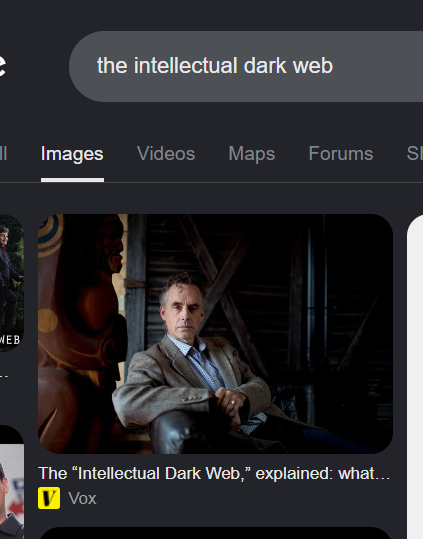Open the Vox article title link
Image resolution: width=423 pixels, height=539 pixels.
pos(214,473)
